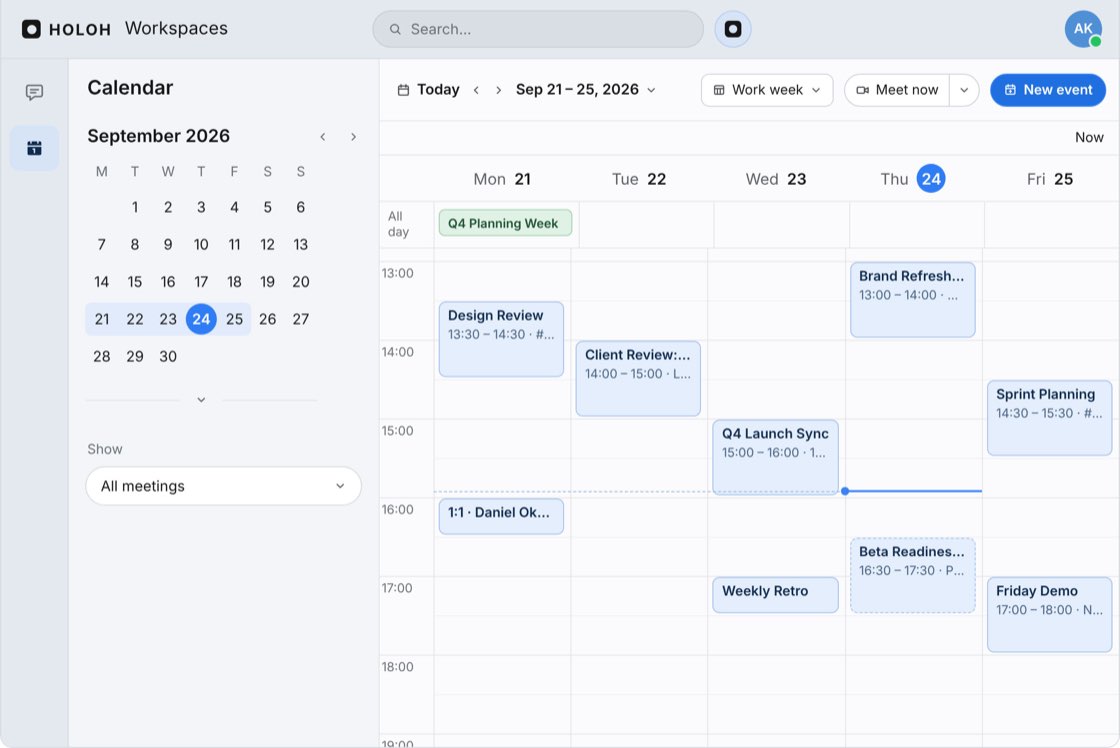The image size is (1120, 748).
Task: Open the Work week view dropdown
Action: (767, 90)
